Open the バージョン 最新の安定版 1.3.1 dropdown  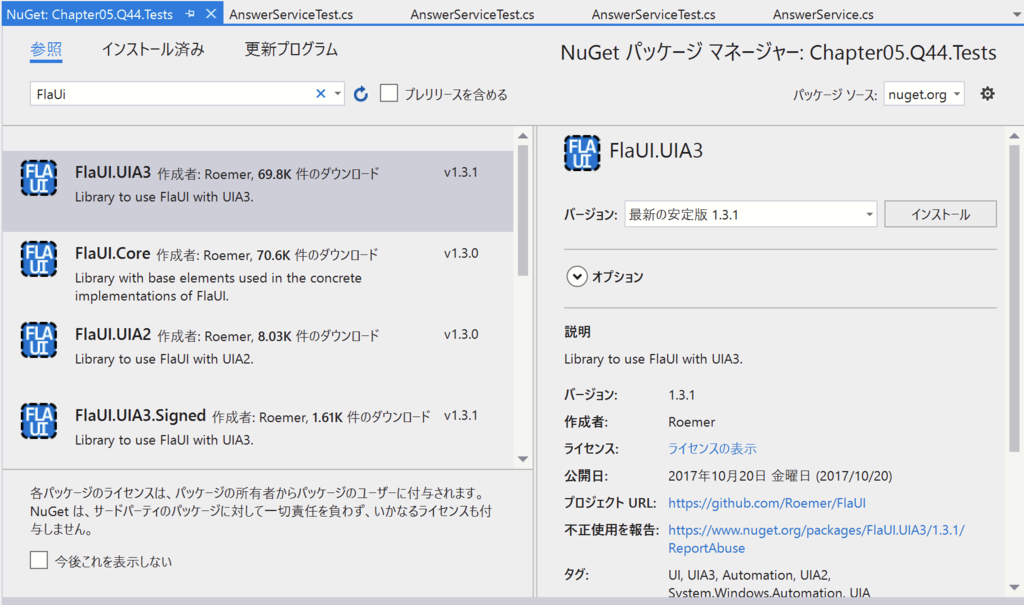750,214
